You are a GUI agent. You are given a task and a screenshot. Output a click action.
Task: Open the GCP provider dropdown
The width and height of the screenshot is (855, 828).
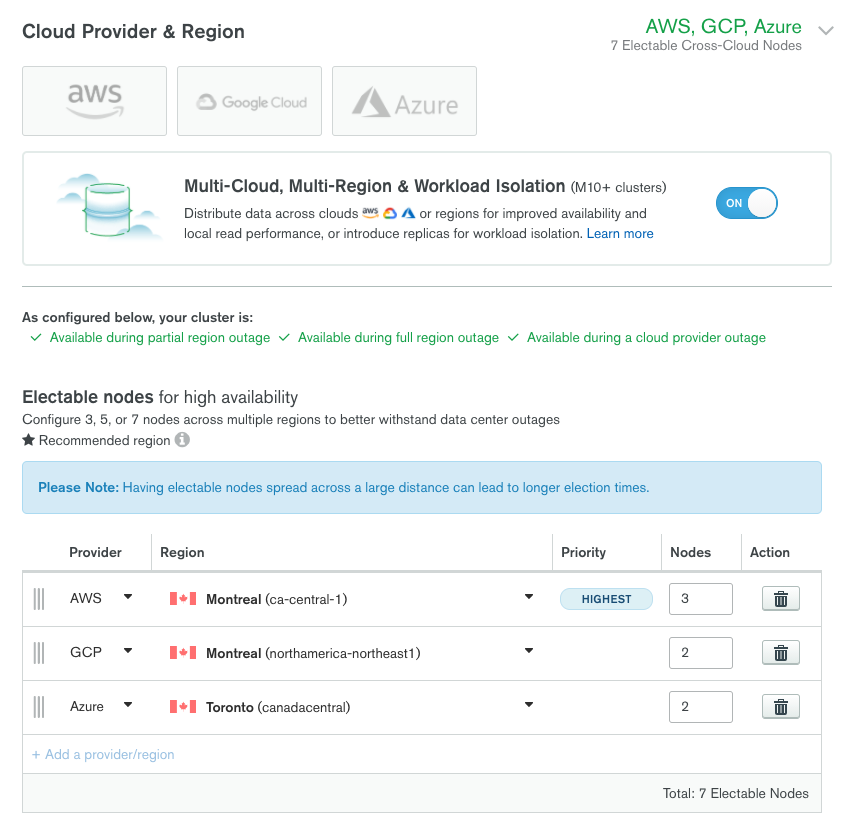(128, 652)
